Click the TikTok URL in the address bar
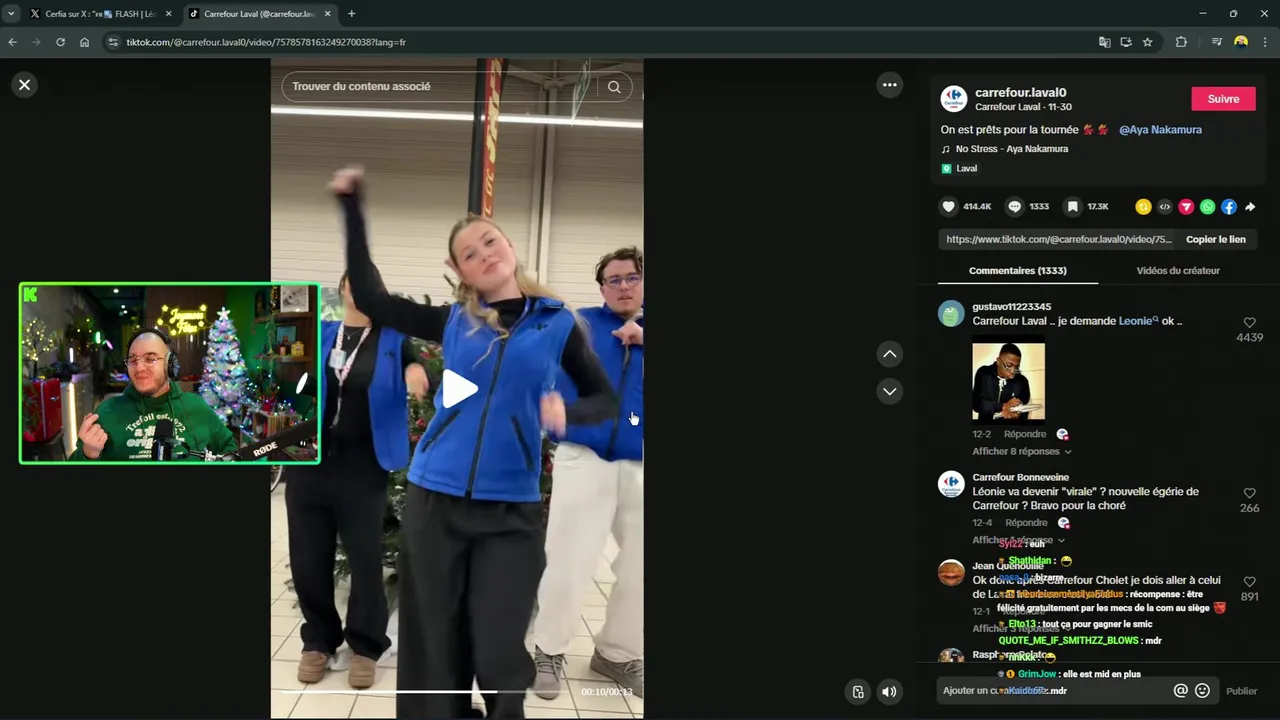The width and height of the screenshot is (1280, 720). coord(266,42)
